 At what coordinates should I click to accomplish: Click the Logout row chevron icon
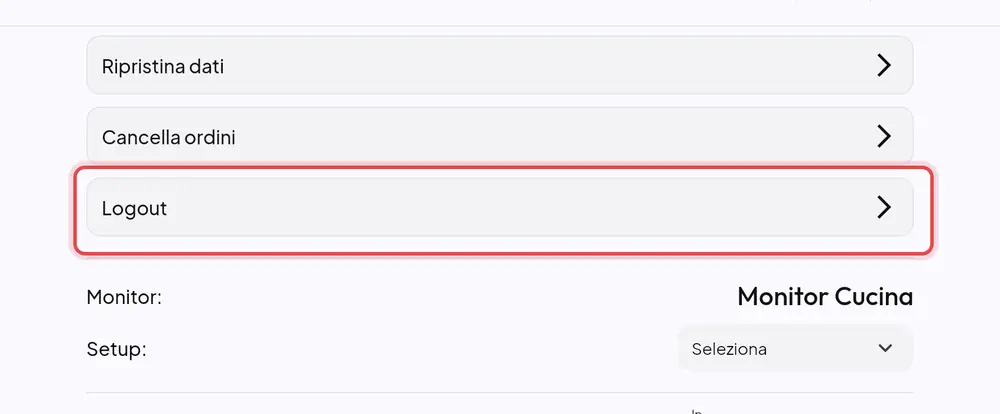tap(883, 207)
